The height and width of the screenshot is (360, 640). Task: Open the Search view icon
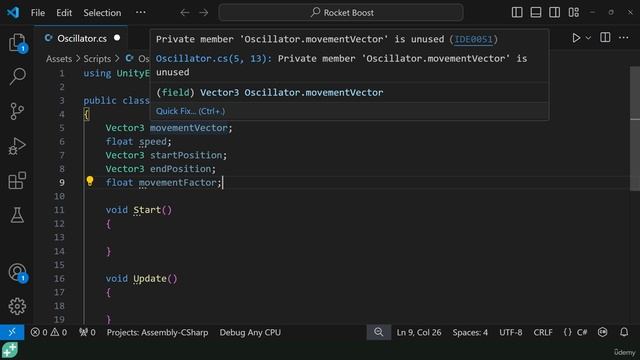(x=17, y=76)
